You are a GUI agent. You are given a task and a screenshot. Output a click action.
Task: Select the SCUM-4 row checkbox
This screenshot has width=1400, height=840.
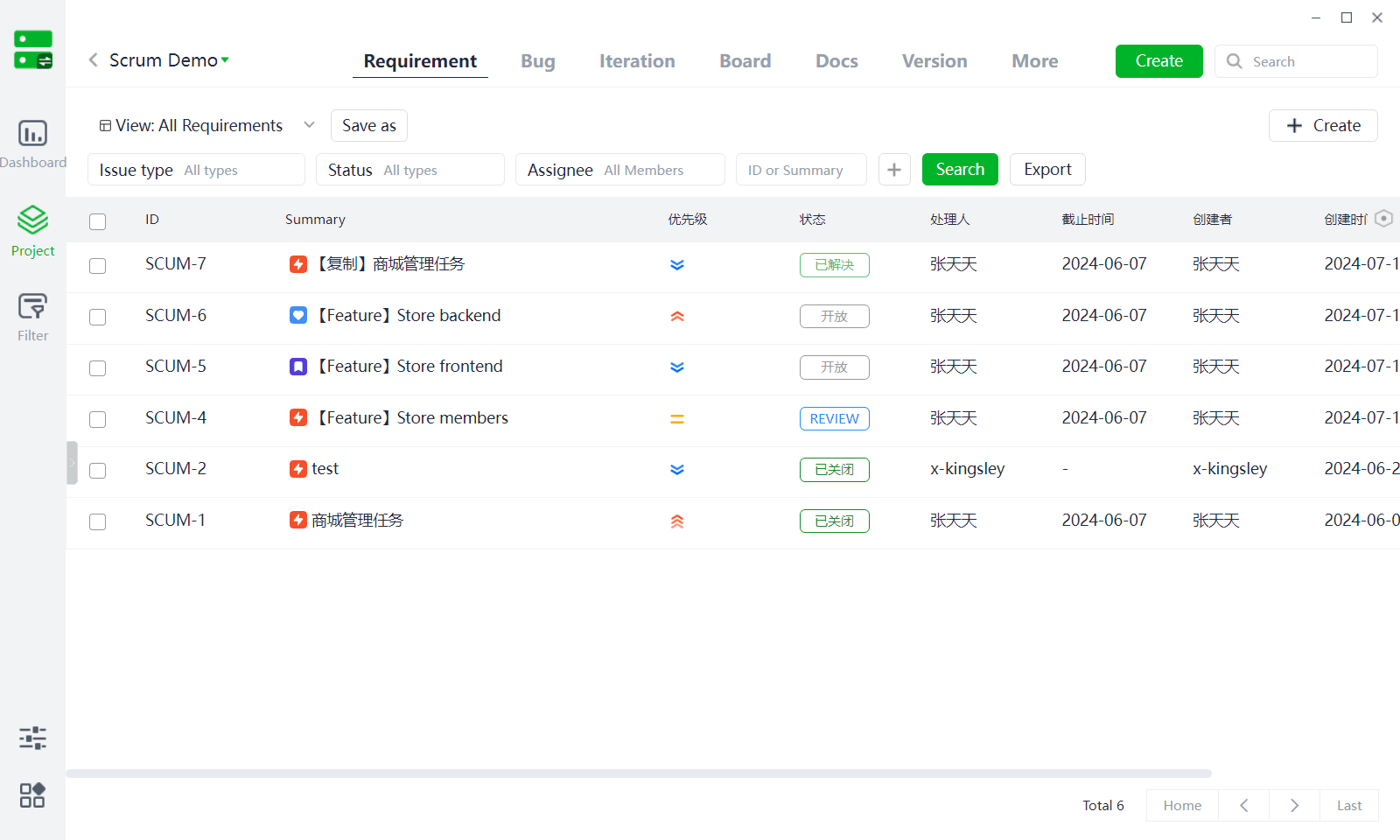point(98,419)
